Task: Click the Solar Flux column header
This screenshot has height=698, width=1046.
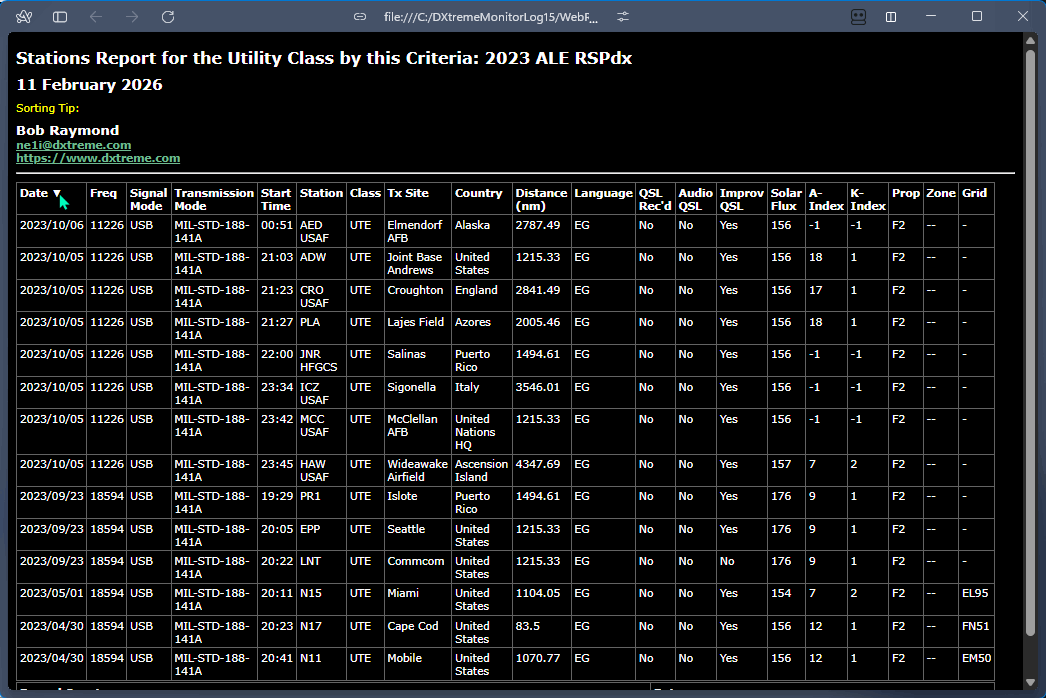Action: (x=786, y=199)
